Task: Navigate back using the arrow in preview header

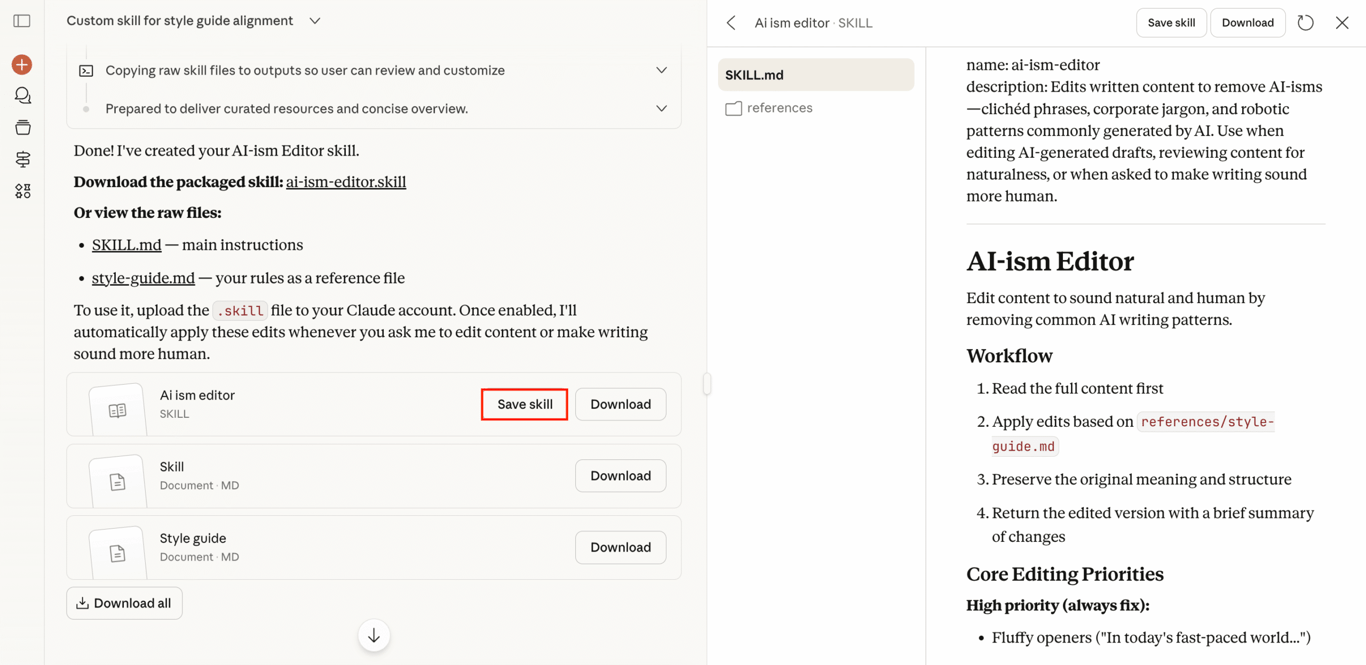Action: (731, 22)
